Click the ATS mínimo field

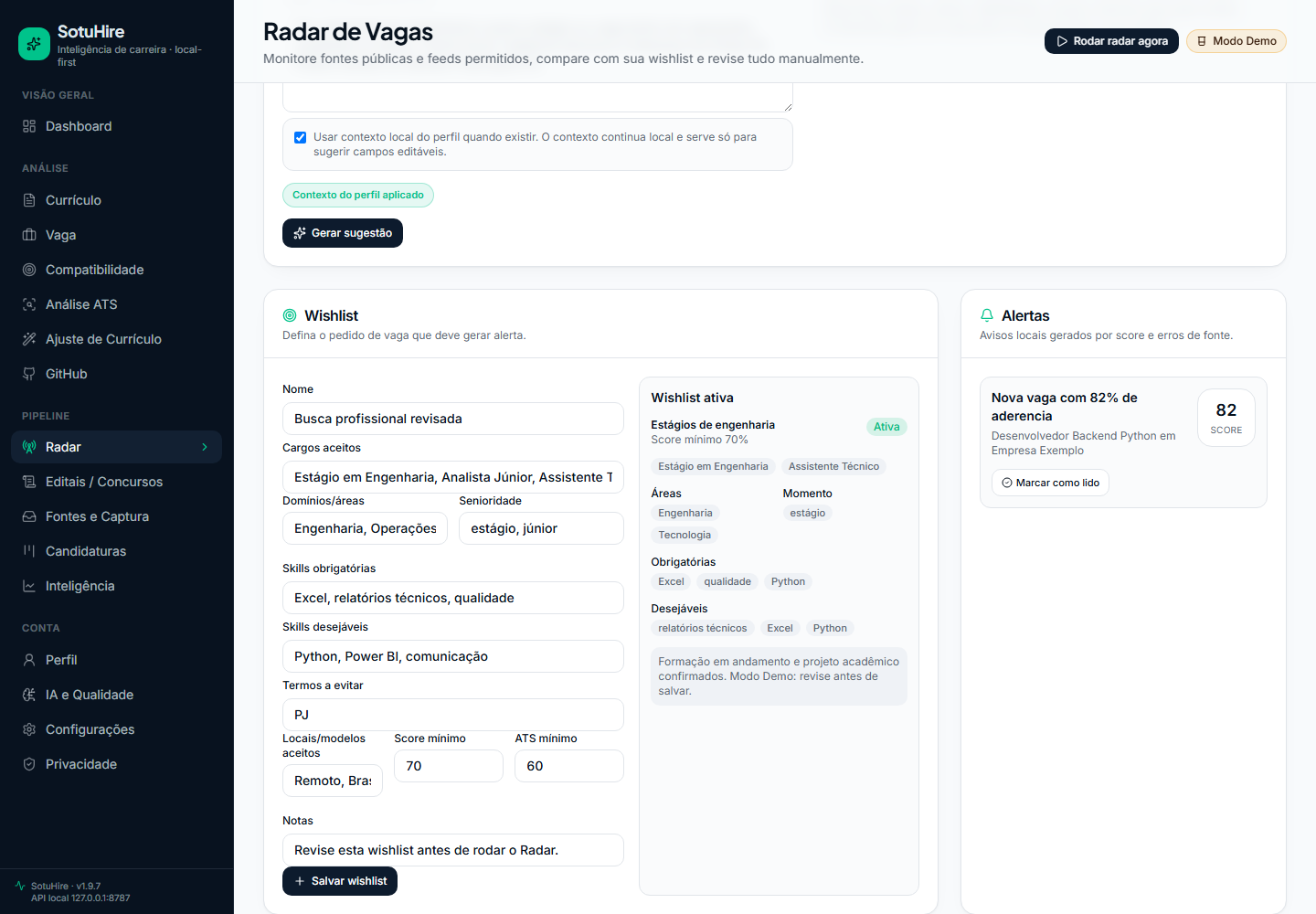click(569, 766)
